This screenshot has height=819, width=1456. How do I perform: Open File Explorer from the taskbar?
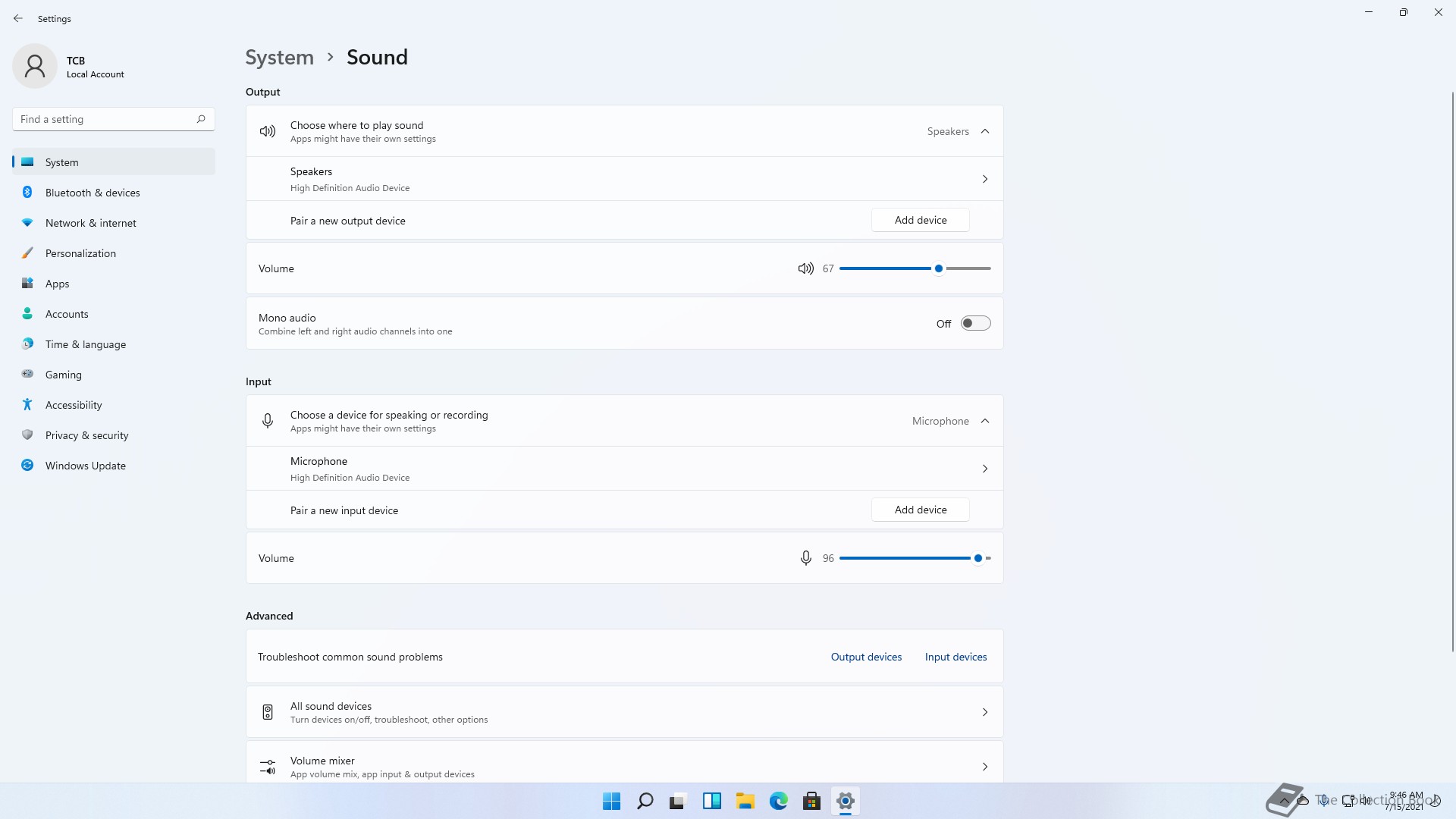(x=745, y=801)
